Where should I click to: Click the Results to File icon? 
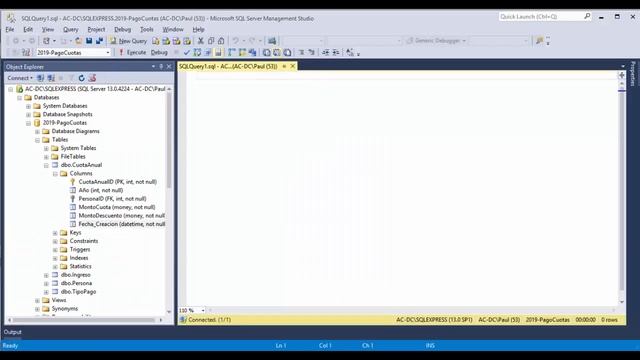click(x=287, y=52)
